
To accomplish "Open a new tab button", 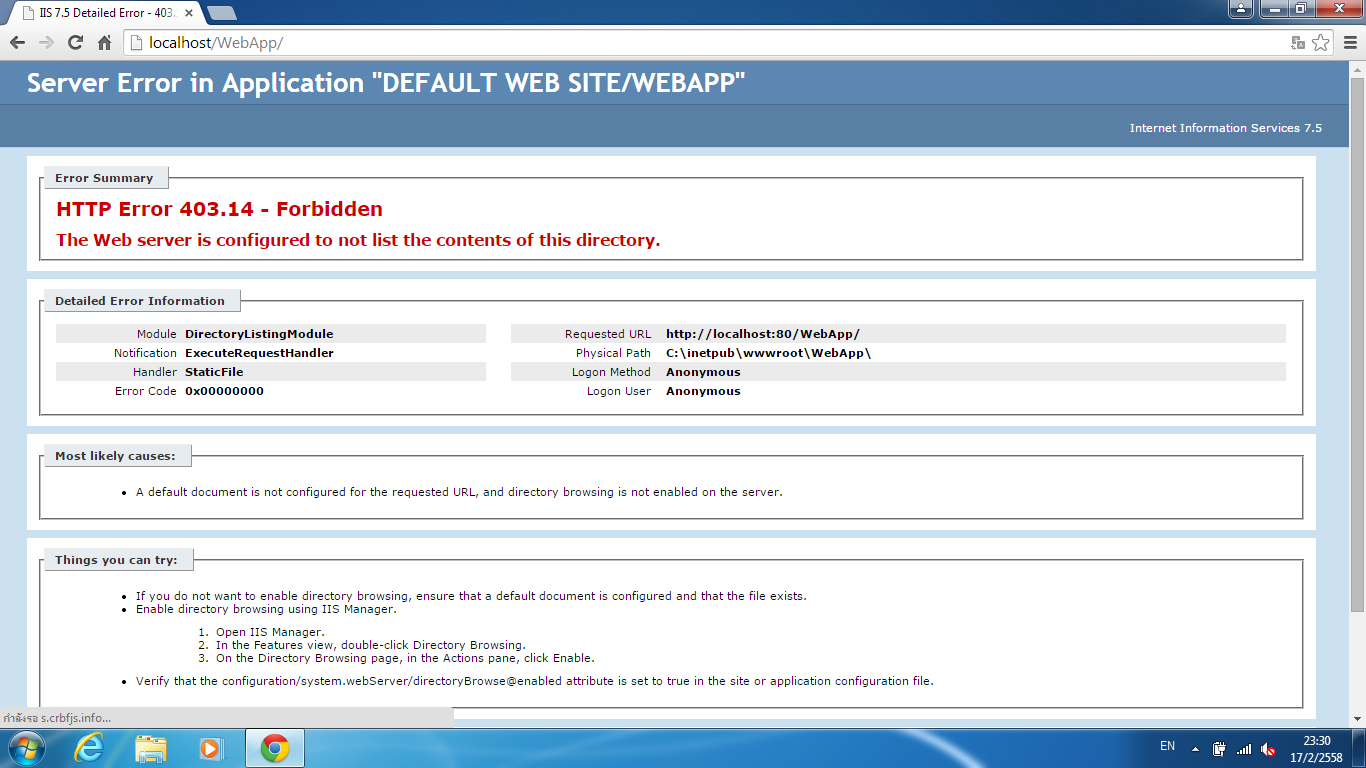I will (222, 13).
